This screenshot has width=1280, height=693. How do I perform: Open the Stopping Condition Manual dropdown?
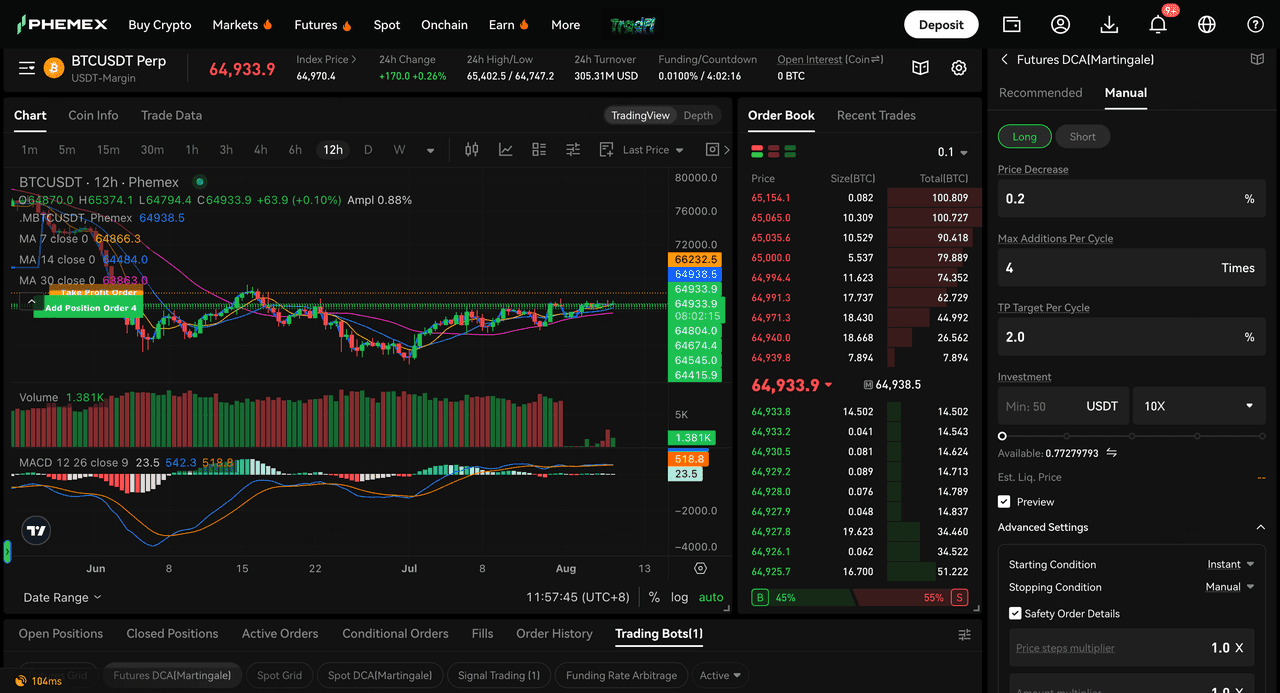1230,587
